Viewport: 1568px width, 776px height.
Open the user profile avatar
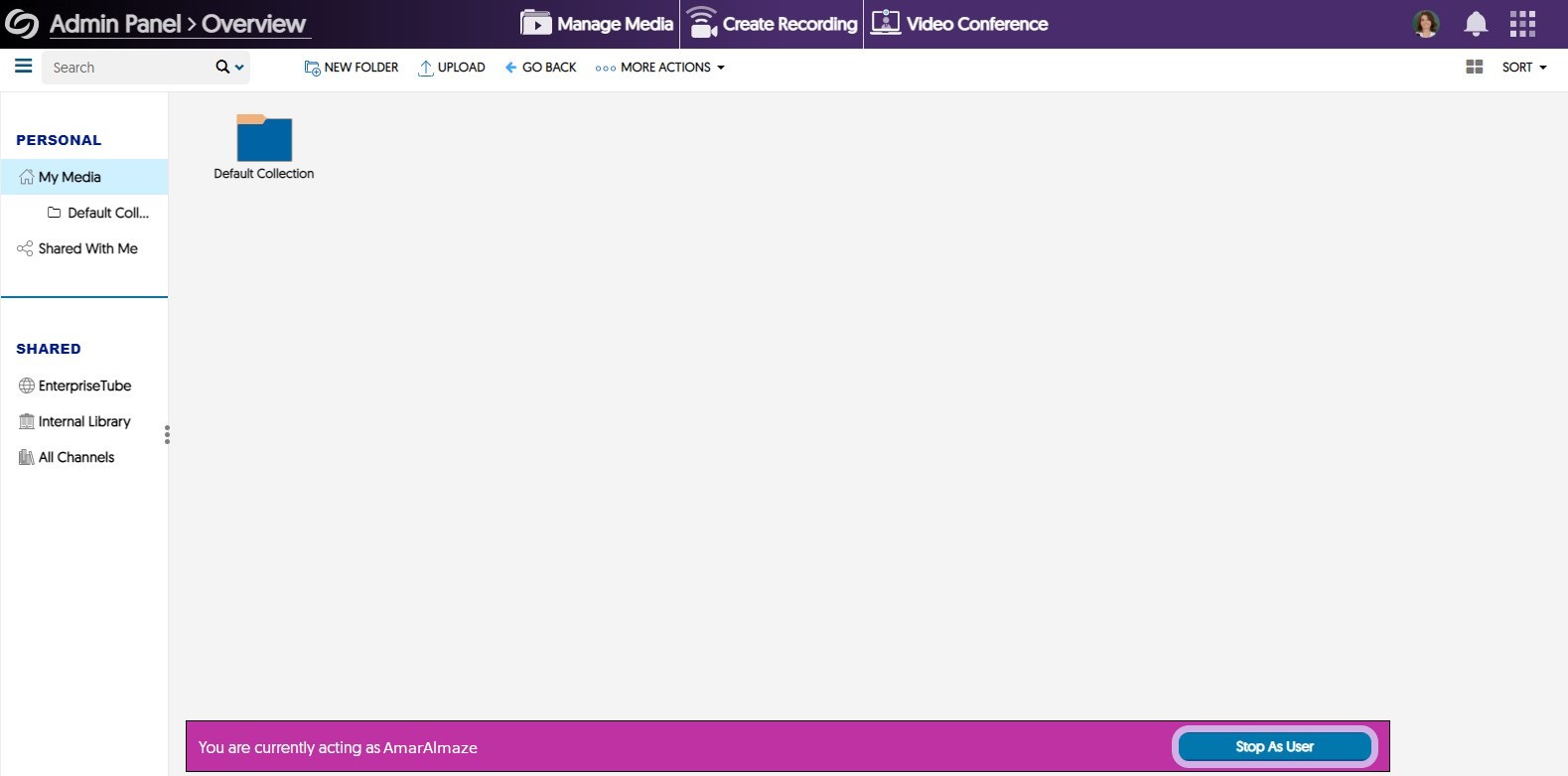click(x=1426, y=24)
